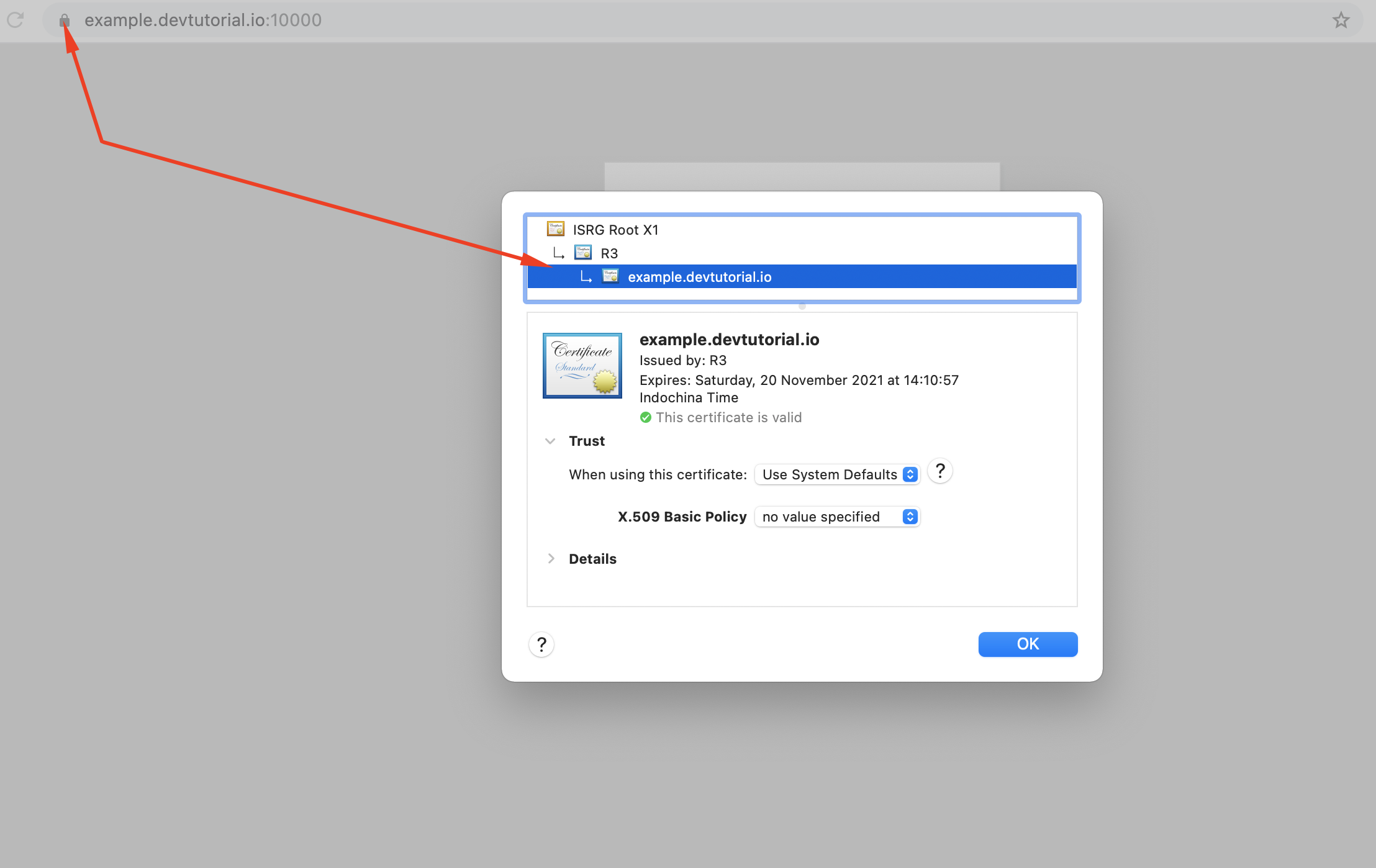Click the 'X.509 Basic Policy' label
The image size is (1376, 868).
tap(682, 517)
